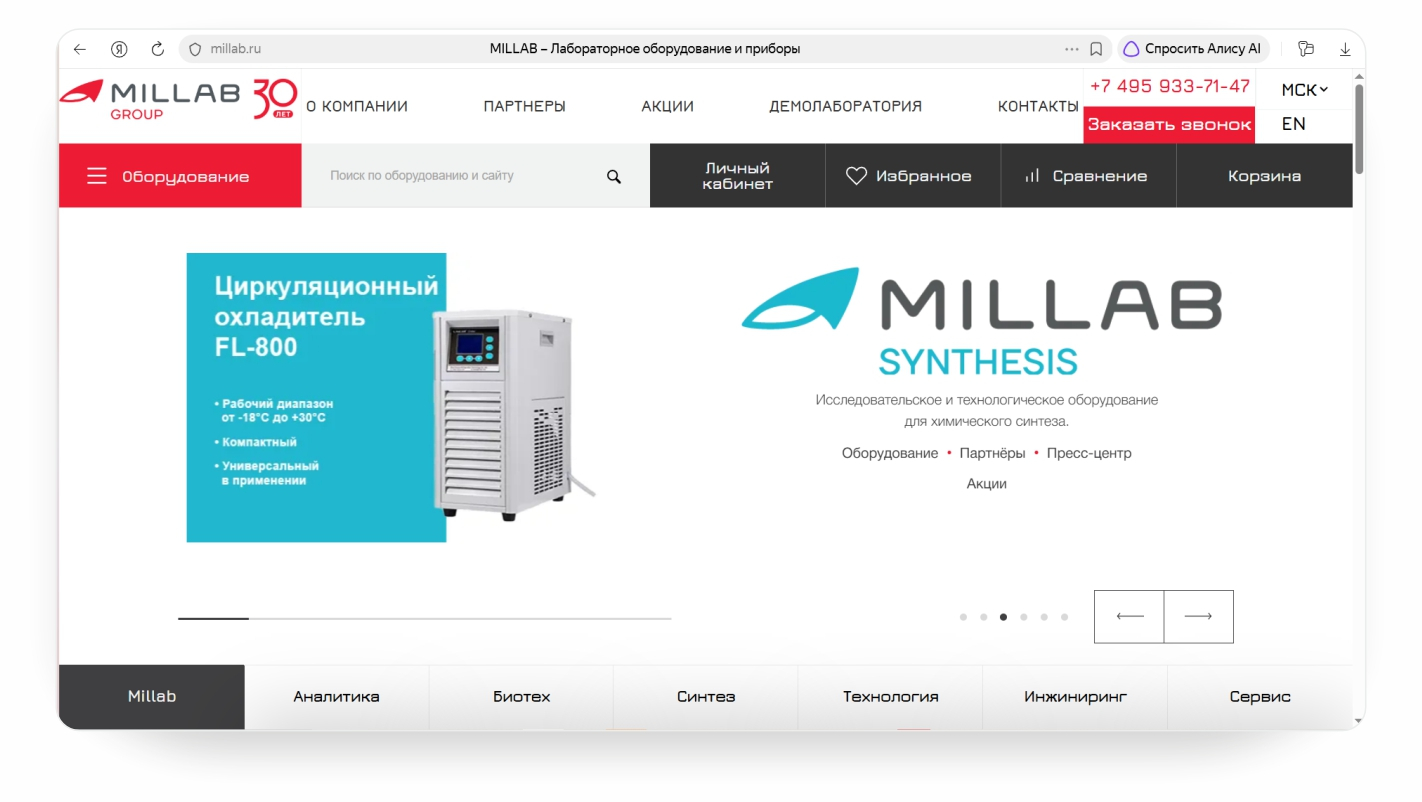Open the Оборудование hamburger menu
Image resolution: width=1422 pixels, height=802 pixels.
[x=180, y=176]
